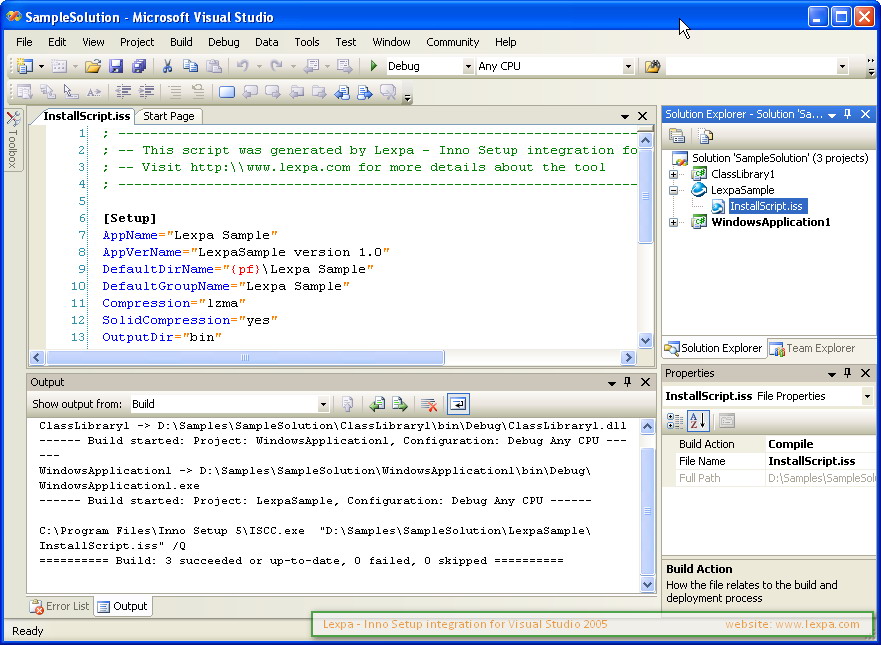Open the File menu
The image size is (881, 645).
(24, 42)
